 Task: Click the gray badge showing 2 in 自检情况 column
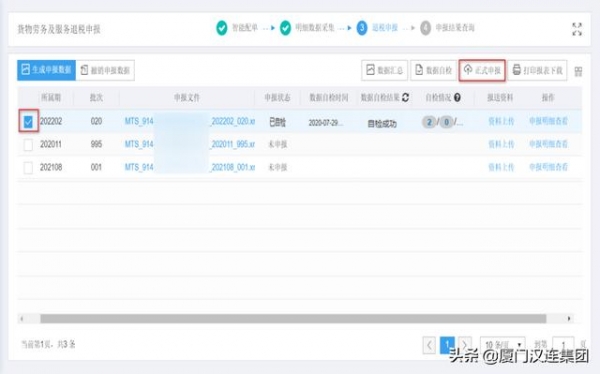pyautogui.click(x=429, y=122)
